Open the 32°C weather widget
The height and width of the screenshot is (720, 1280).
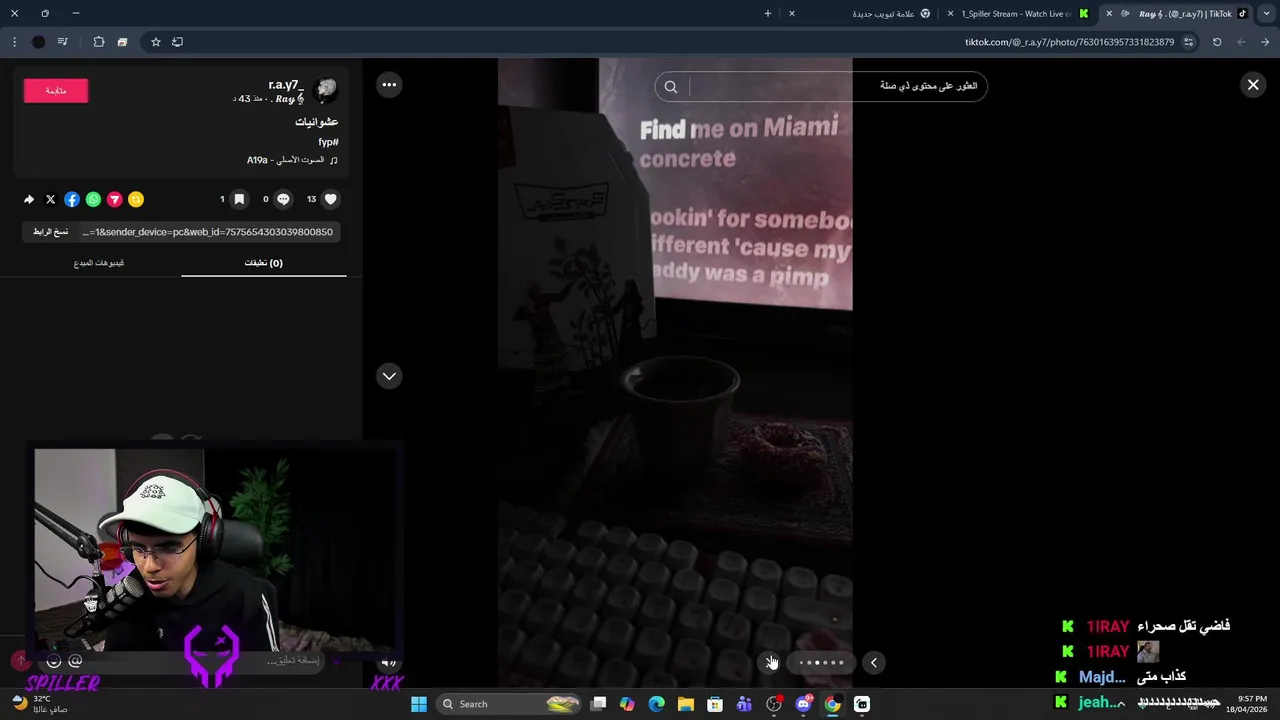point(38,704)
